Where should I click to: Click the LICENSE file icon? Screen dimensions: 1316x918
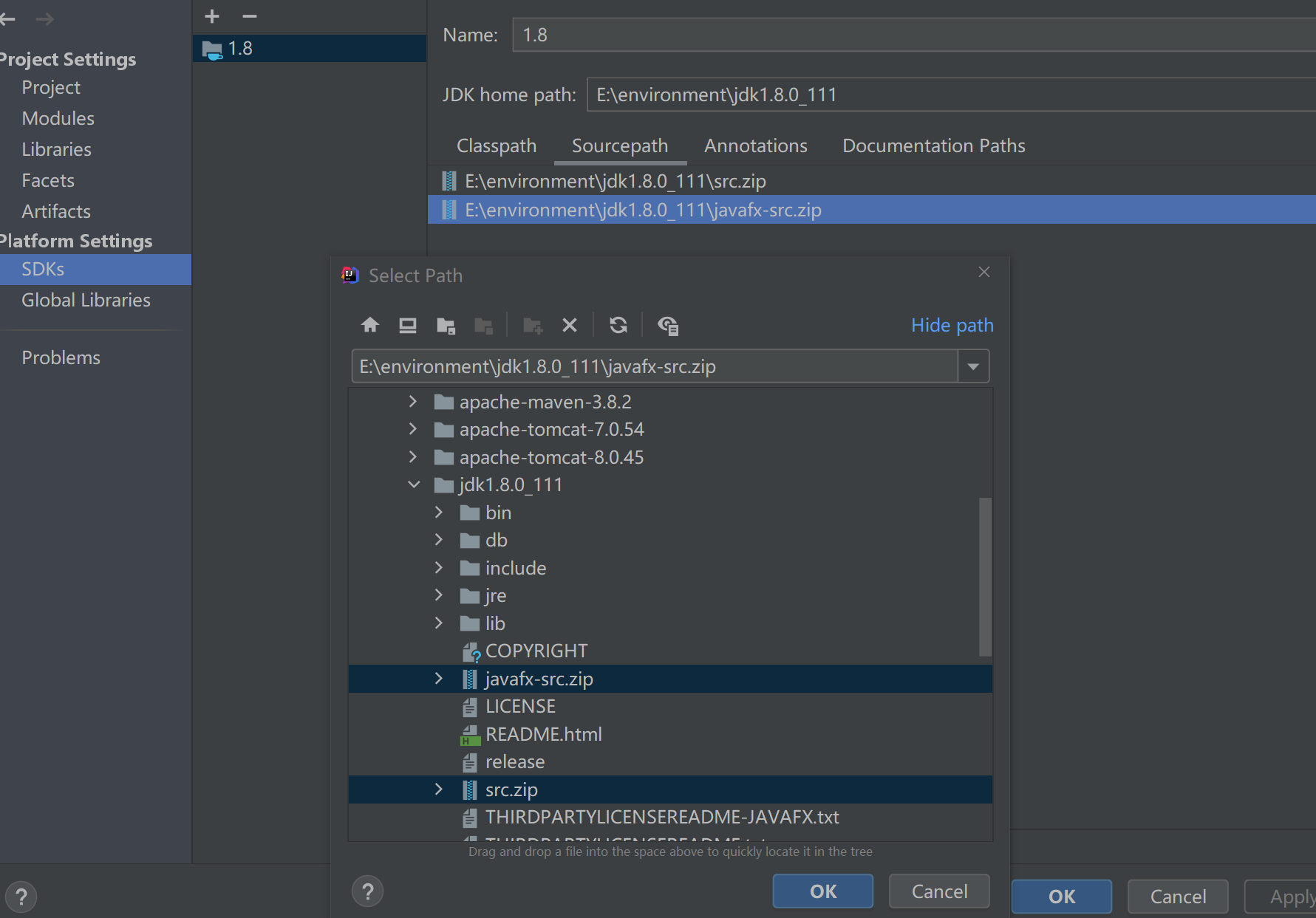coord(470,707)
